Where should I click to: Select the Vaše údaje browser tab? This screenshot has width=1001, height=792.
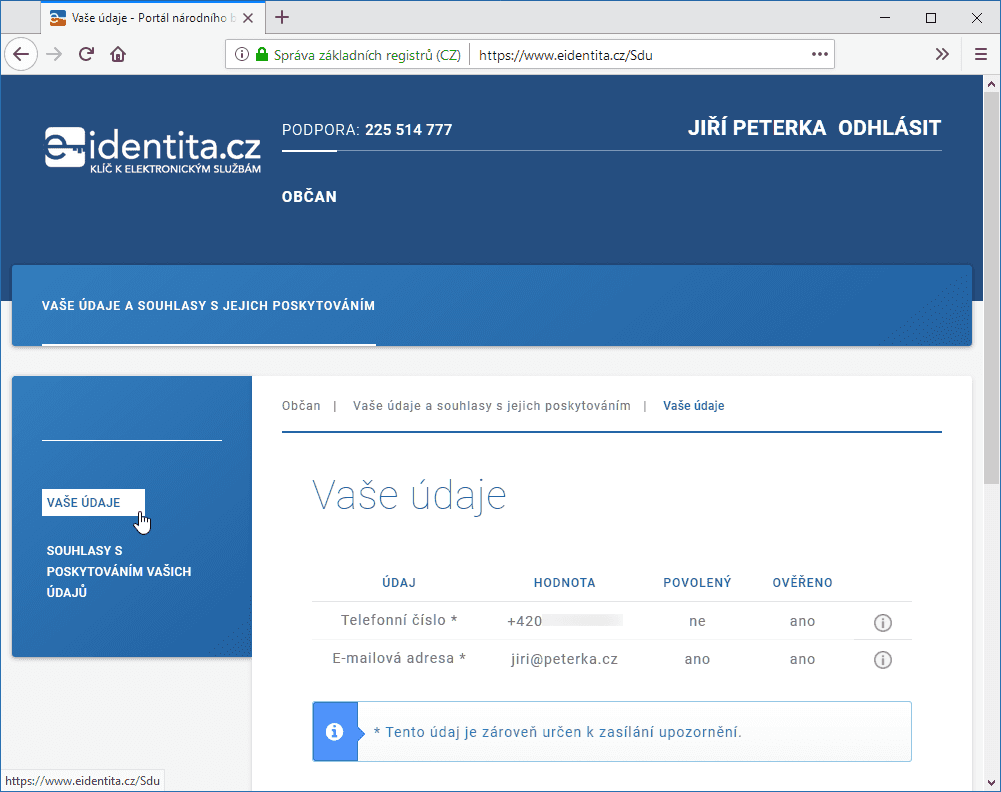coord(153,18)
